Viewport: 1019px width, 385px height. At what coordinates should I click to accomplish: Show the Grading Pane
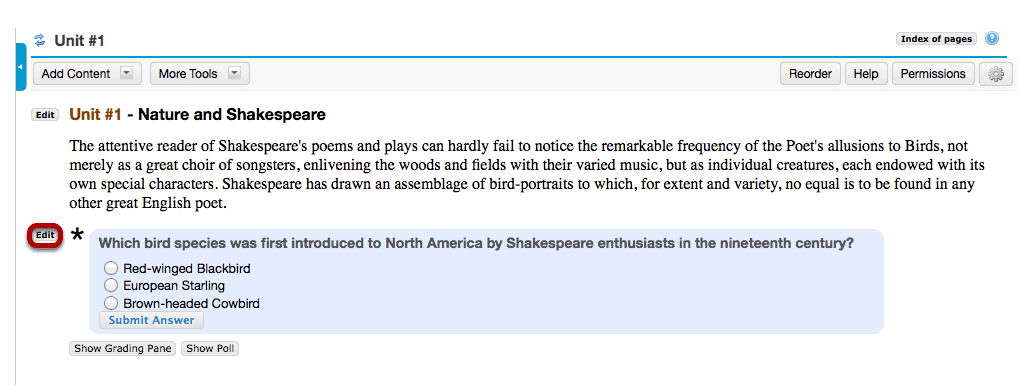click(123, 349)
